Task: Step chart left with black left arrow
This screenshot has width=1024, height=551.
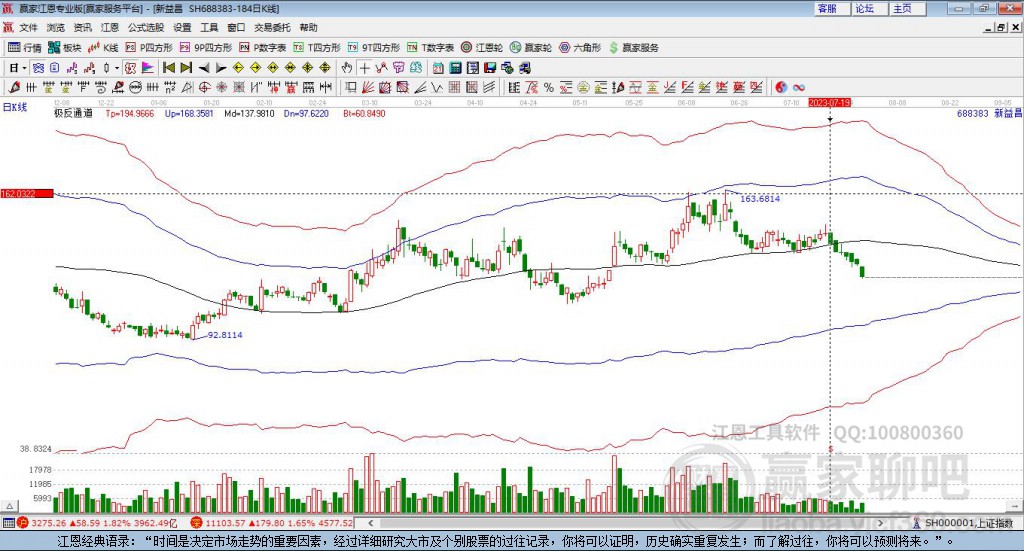Action: pos(204,68)
